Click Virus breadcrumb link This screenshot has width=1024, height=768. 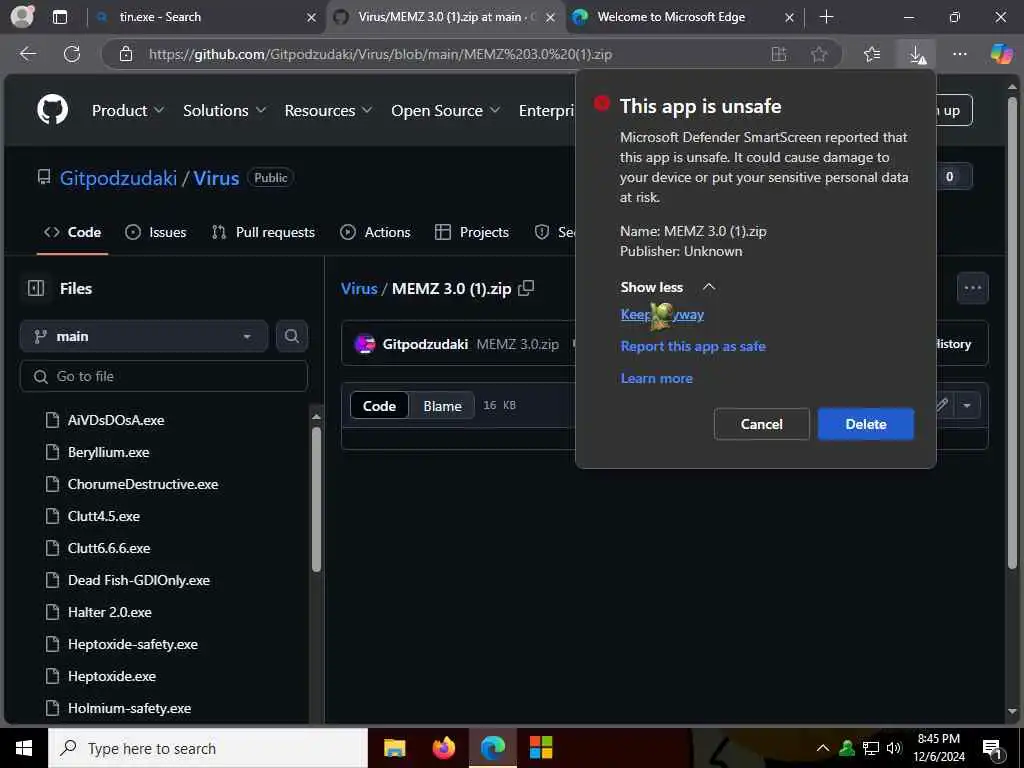tap(359, 288)
